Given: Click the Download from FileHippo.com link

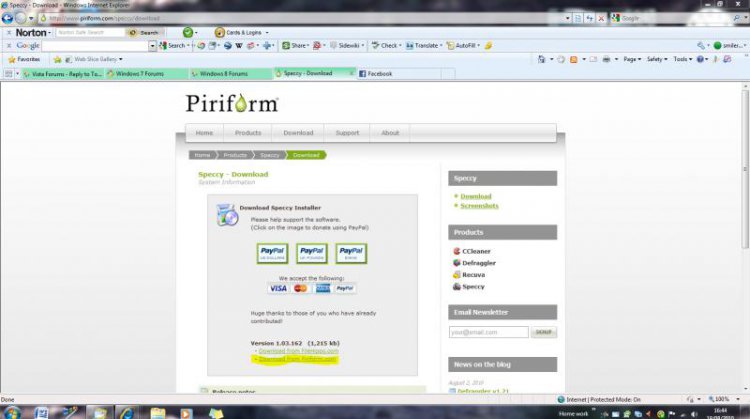Looking at the screenshot, I should [298, 351].
